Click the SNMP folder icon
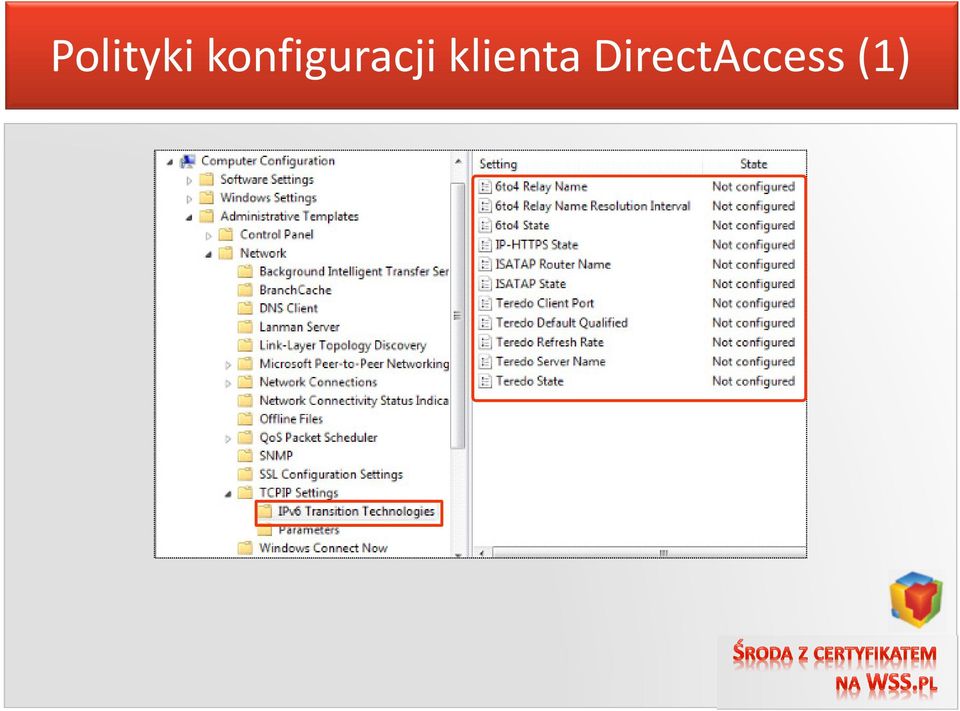 246,456
